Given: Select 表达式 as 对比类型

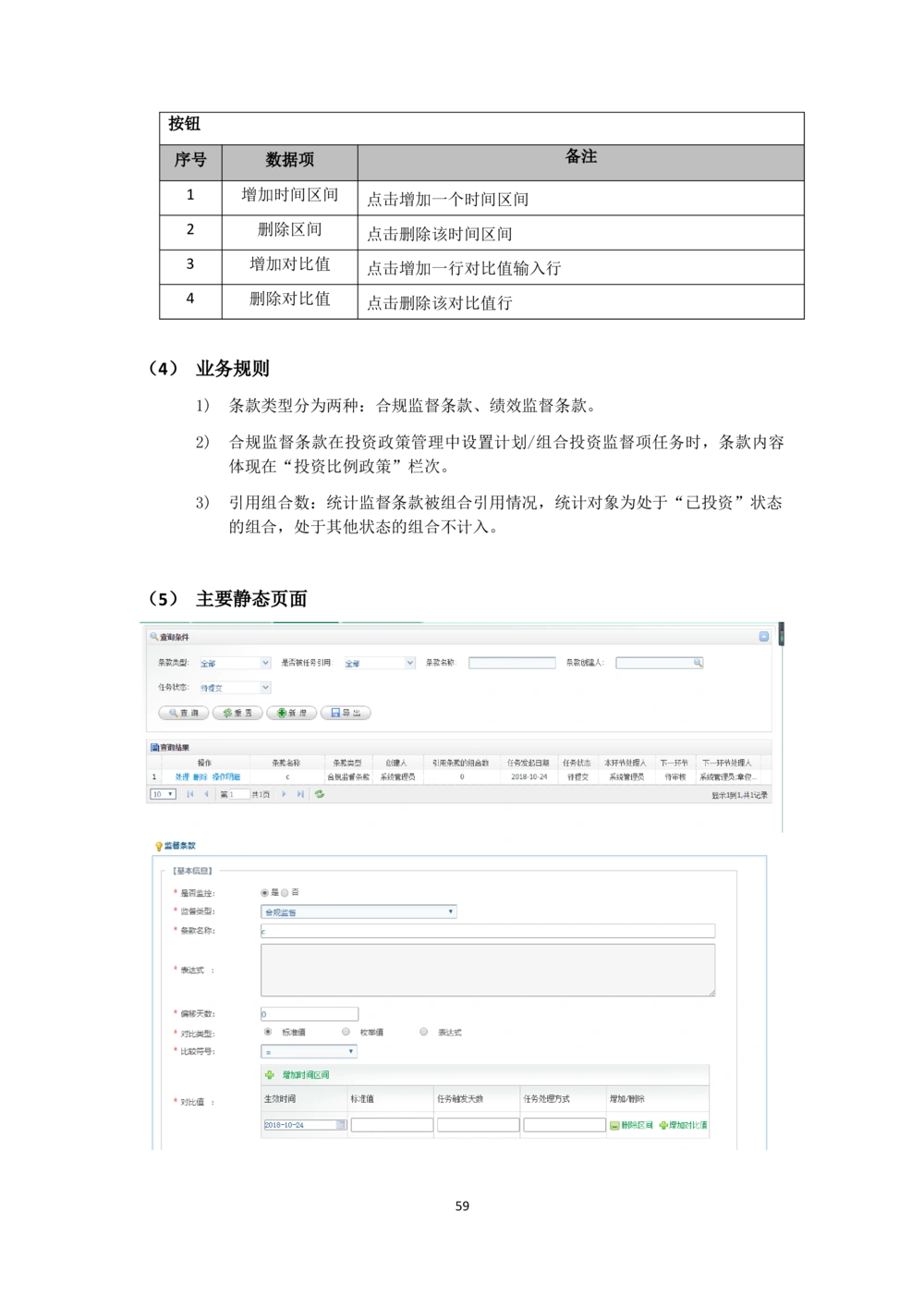Looking at the screenshot, I should (x=424, y=1032).
